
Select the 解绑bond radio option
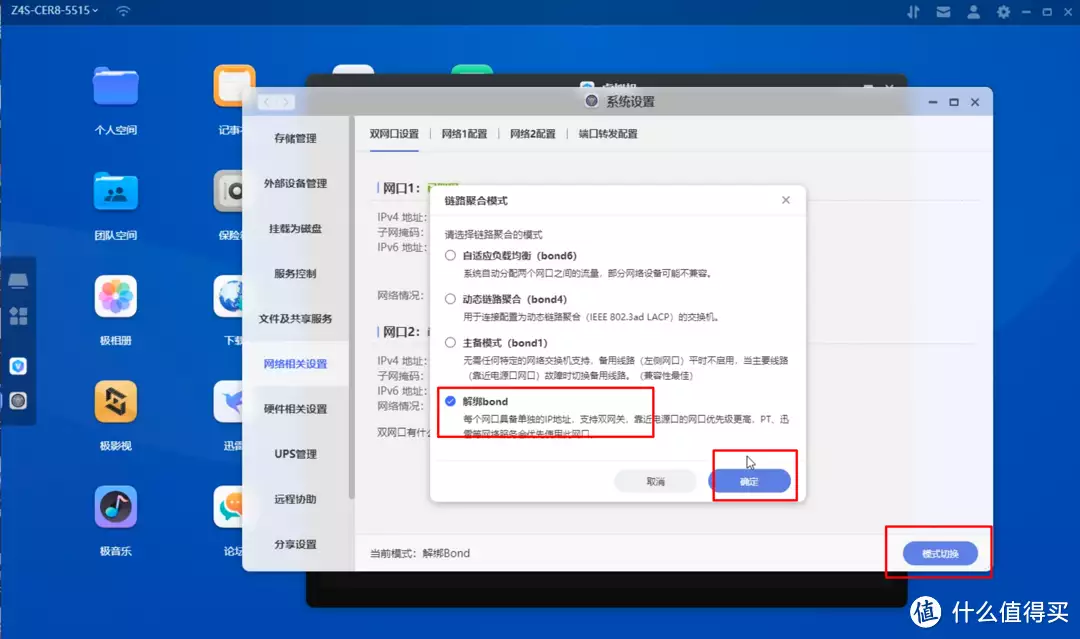click(450, 401)
